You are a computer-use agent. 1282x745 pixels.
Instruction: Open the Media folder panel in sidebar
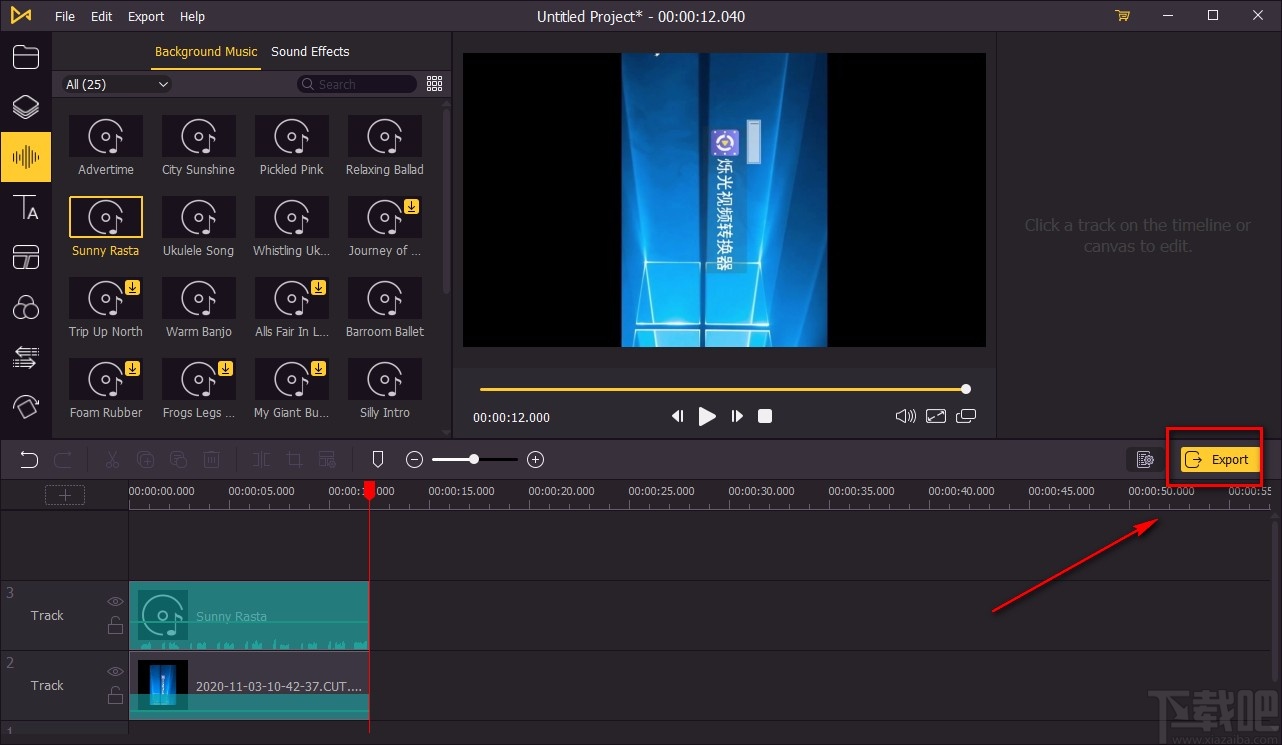coord(25,56)
